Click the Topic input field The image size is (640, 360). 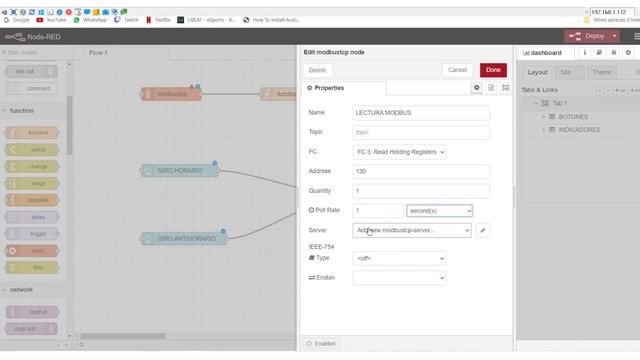(421, 132)
